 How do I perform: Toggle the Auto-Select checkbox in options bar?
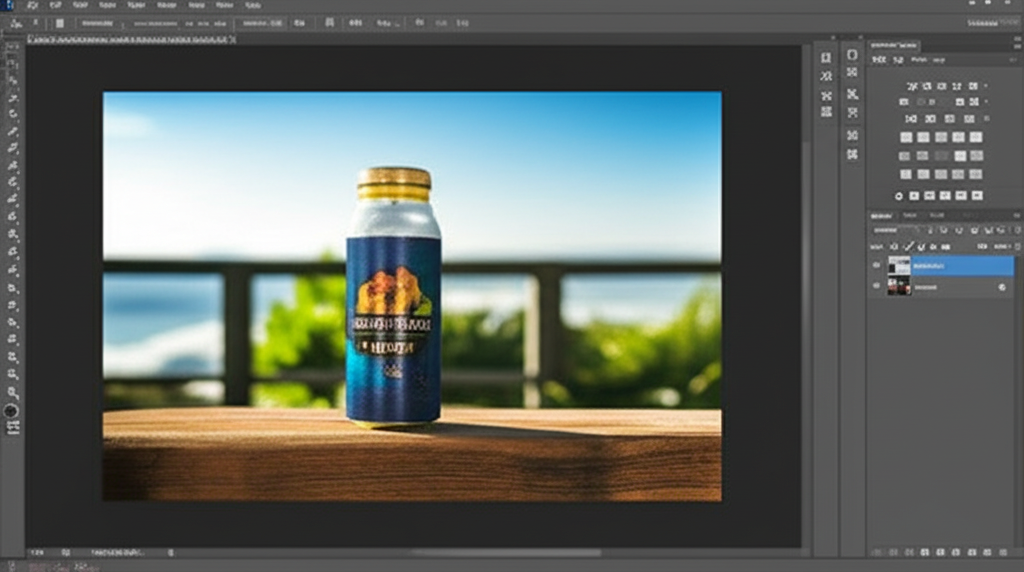pyautogui.click(x=59, y=23)
